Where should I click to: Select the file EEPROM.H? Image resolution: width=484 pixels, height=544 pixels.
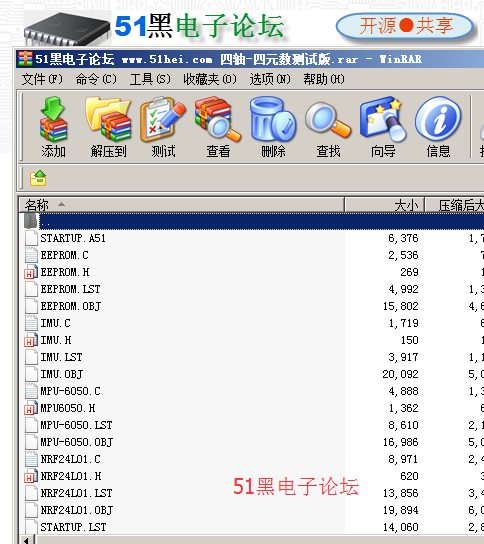tap(65, 272)
